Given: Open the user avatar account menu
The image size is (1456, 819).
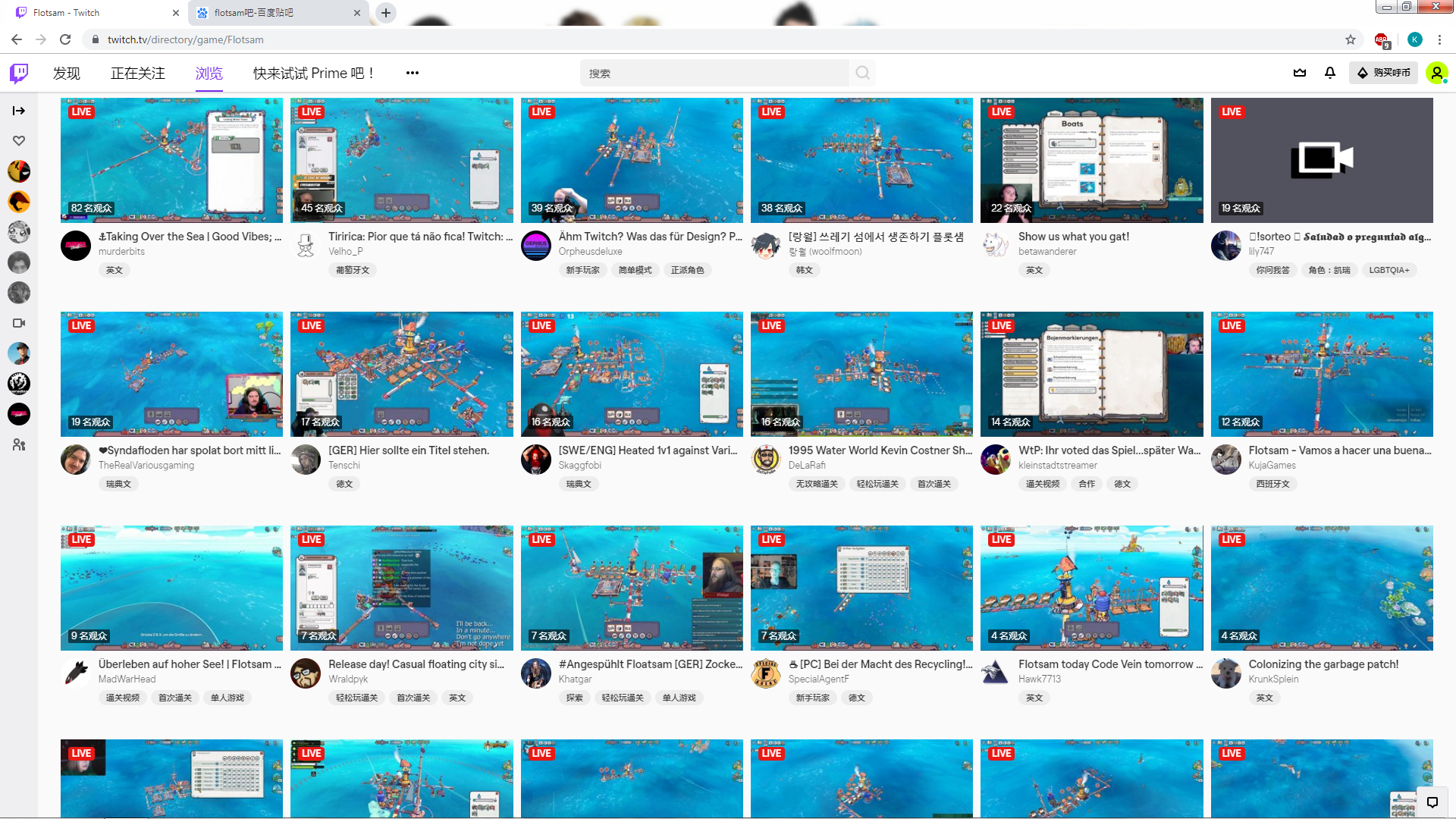Looking at the screenshot, I should click(1436, 73).
